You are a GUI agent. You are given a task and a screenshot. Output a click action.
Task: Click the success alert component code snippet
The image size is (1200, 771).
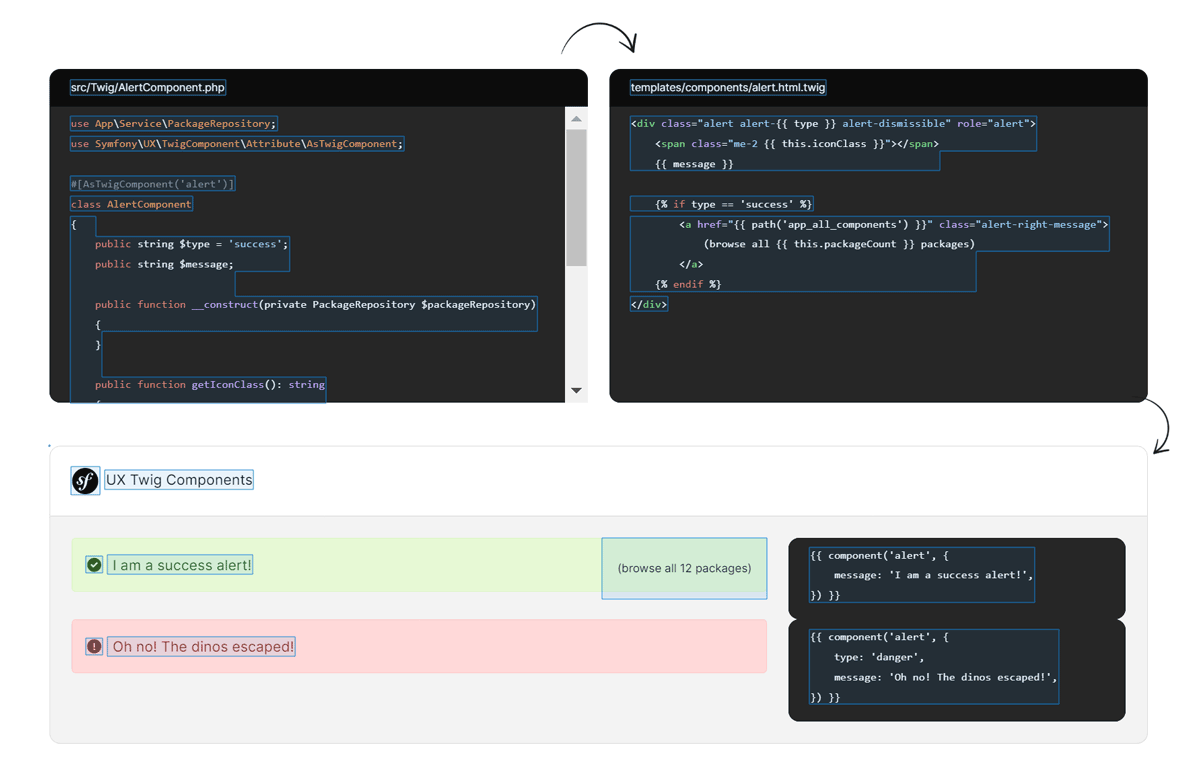point(920,575)
